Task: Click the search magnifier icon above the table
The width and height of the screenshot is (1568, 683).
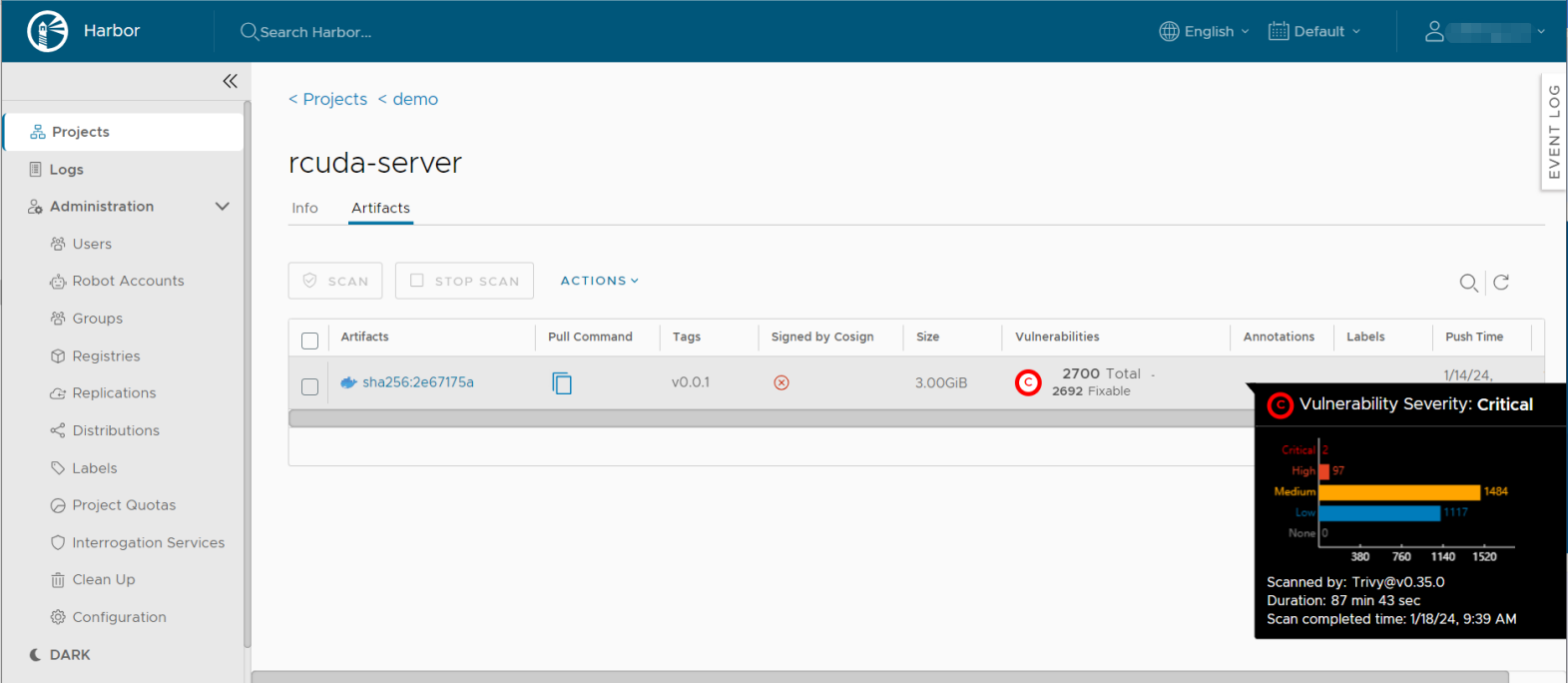Action: point(1468,283)
